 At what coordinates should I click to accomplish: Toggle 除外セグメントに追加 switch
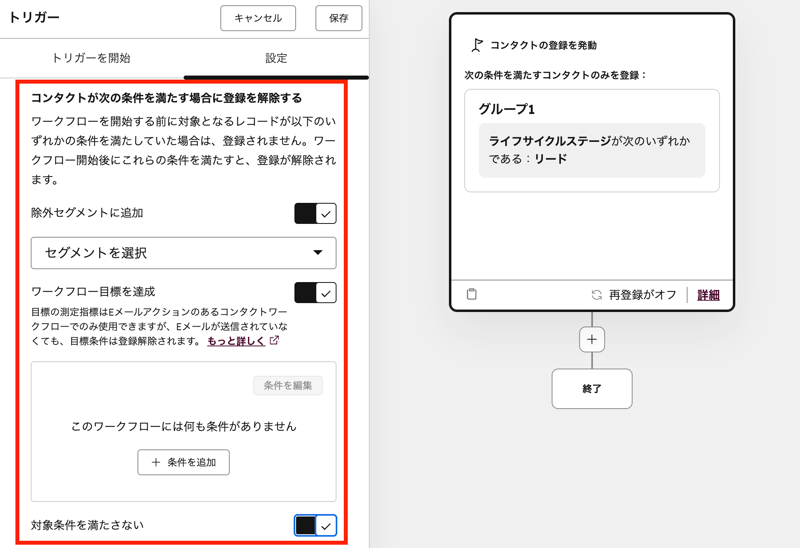point(315,213)
